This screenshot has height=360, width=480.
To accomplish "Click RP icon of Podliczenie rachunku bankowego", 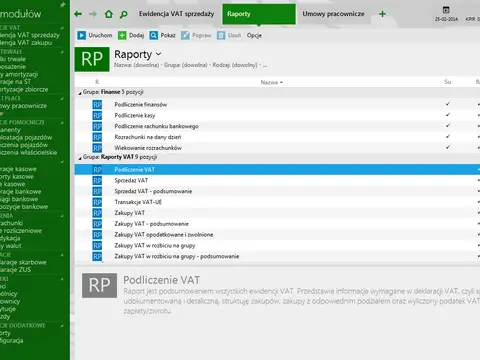I will (x=97, y=127).
